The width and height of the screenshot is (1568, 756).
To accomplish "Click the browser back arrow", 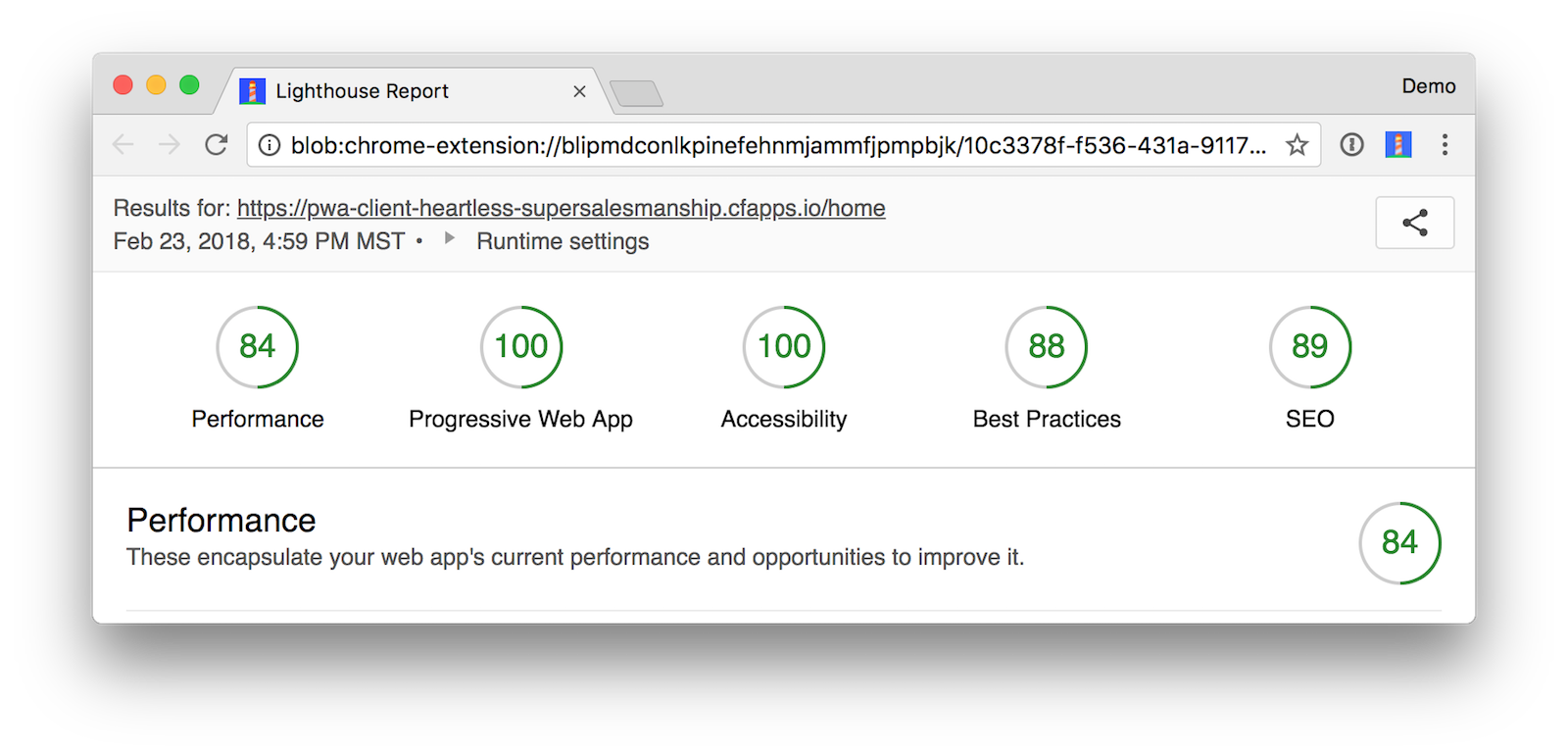I will (x=123, y=145).
